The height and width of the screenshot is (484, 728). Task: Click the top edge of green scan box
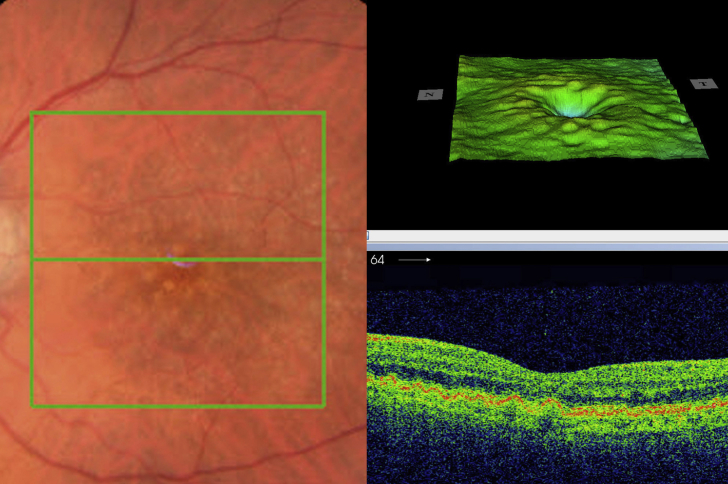[x=178, y=114]
